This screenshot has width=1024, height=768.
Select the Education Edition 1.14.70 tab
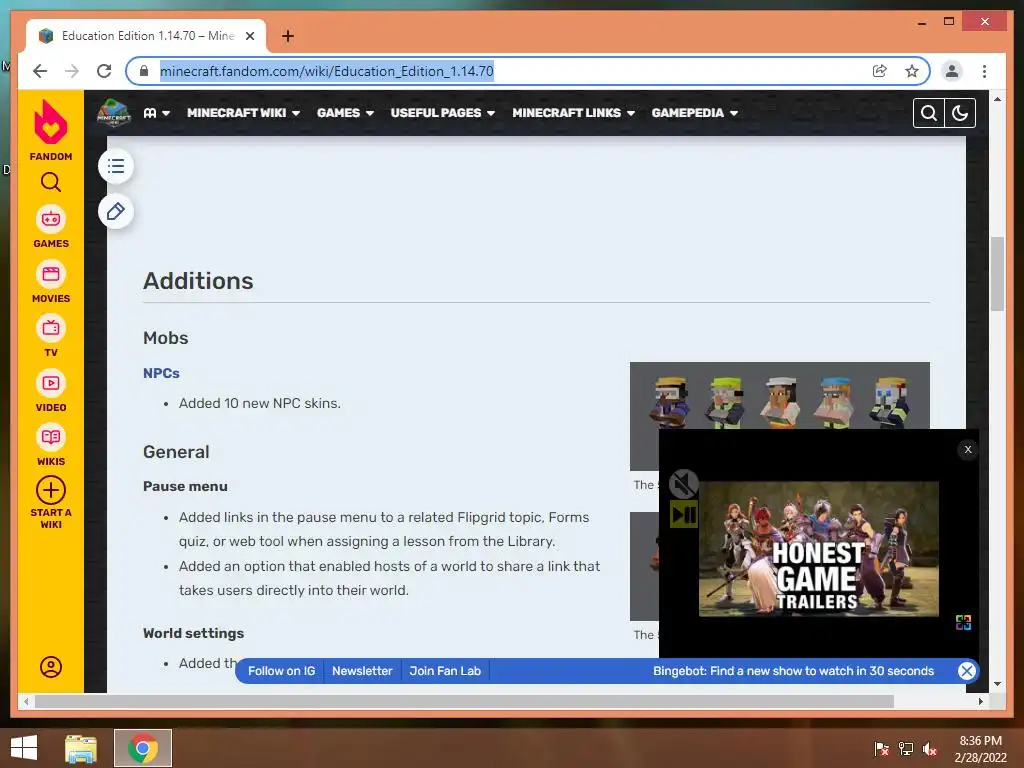click(146, 36)
